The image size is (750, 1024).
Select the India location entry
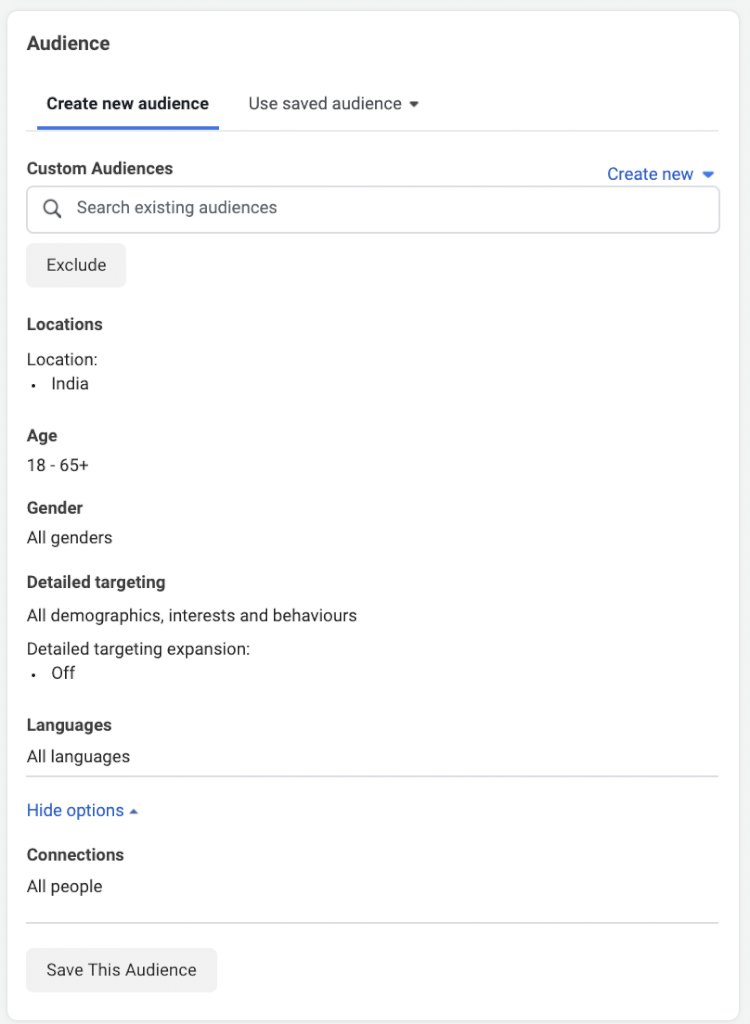pos(70,383)
